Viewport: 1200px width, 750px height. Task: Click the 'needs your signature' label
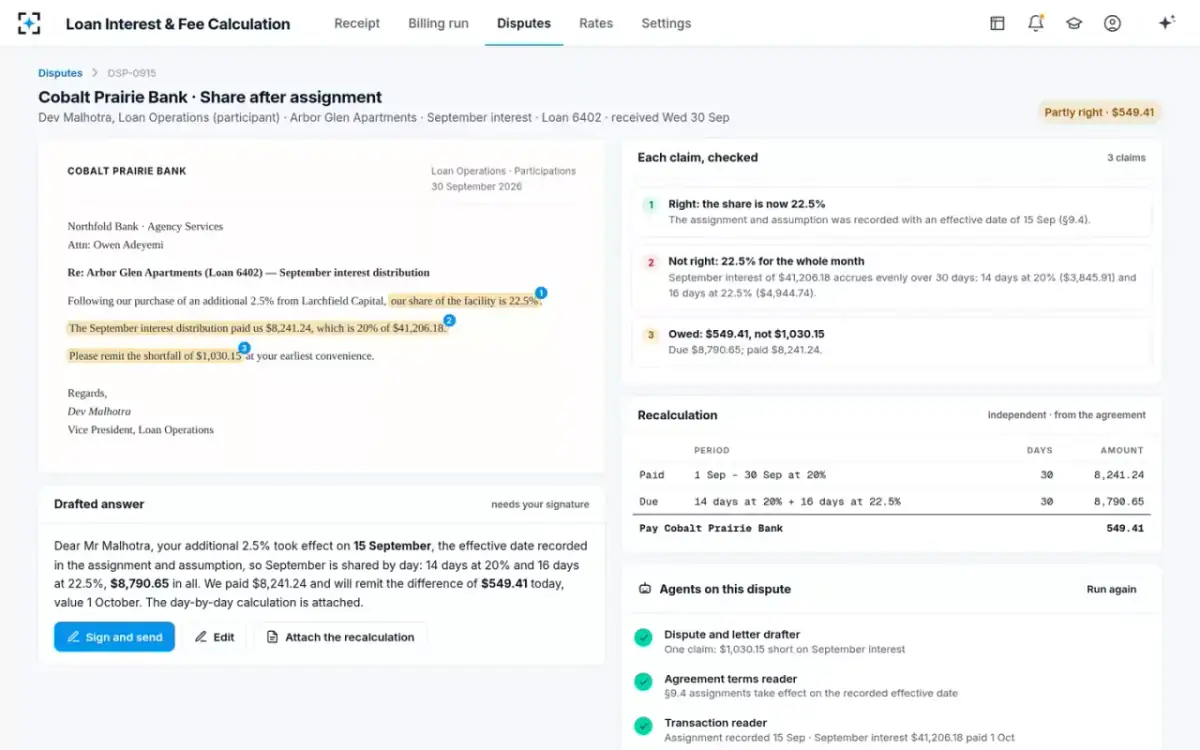click(x=540, y=505)
